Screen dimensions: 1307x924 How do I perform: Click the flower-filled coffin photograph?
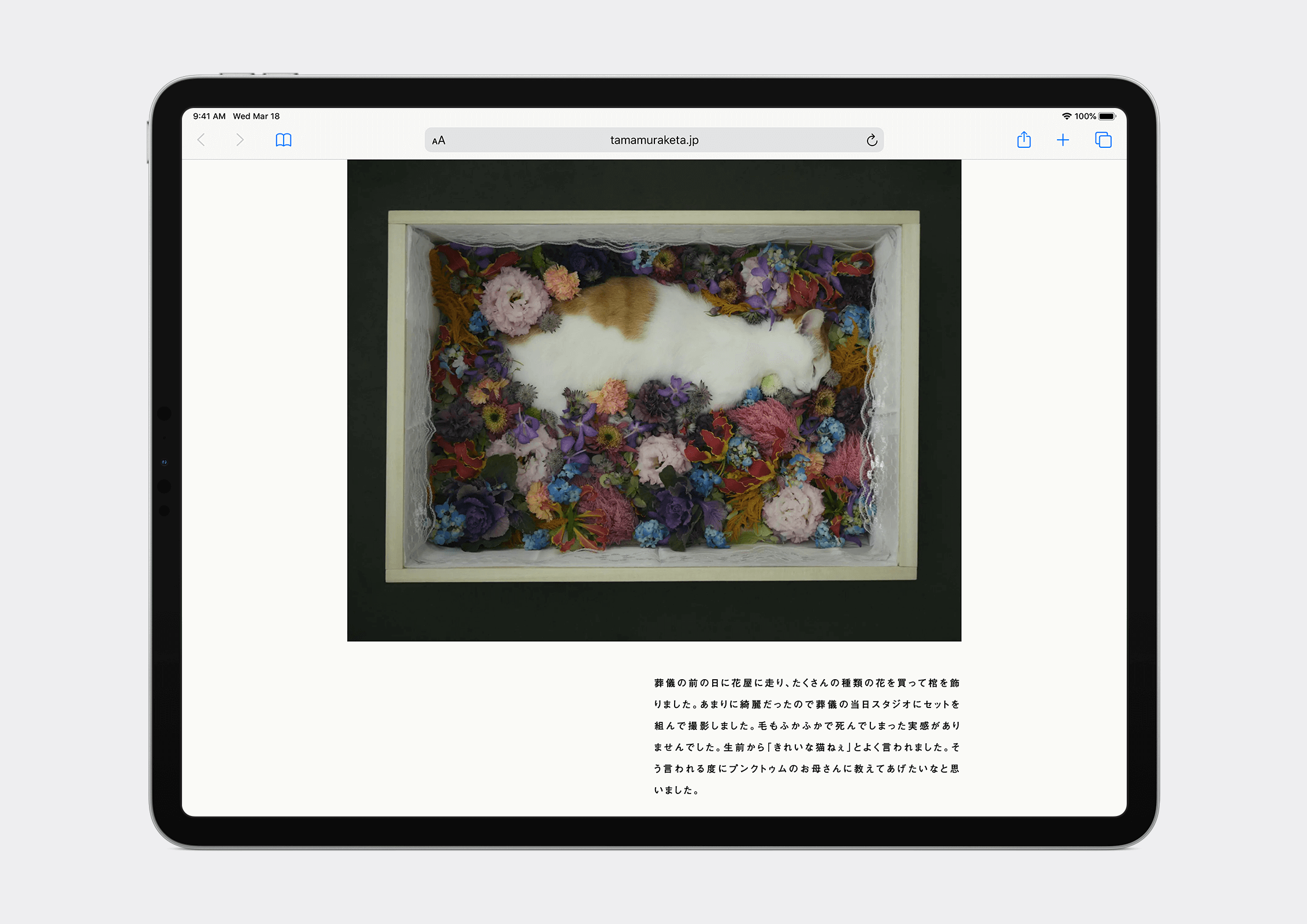[x=653, y=462]
